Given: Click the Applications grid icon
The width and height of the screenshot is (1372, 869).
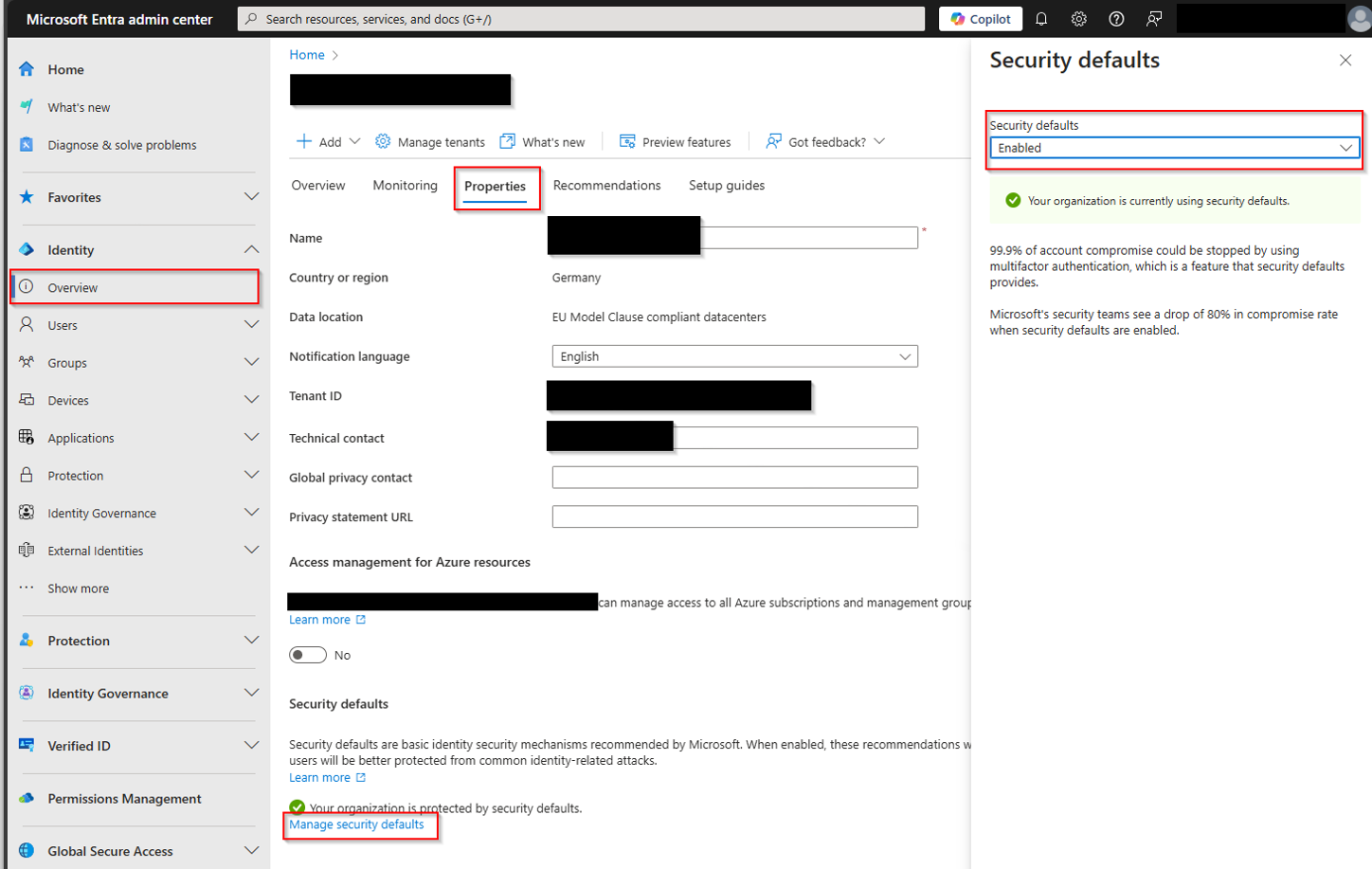Looking at the screenshot, I should [27, 438].
